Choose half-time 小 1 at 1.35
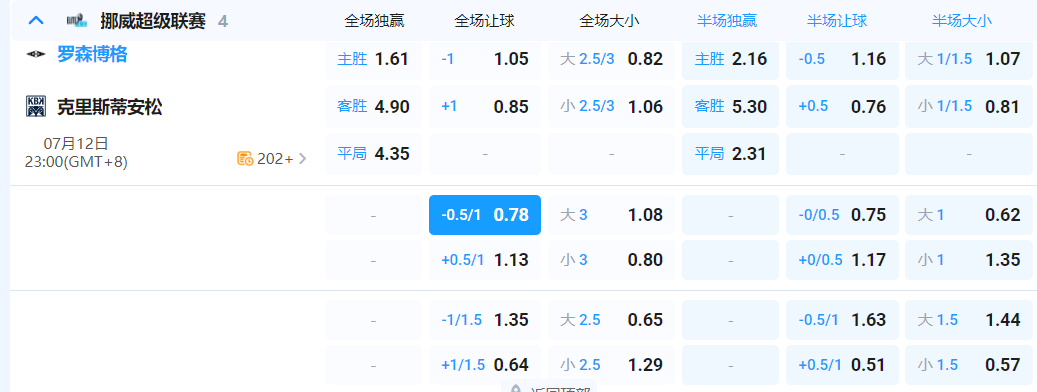This screenshot has height=392, width=1037. (x=969, y=260)
